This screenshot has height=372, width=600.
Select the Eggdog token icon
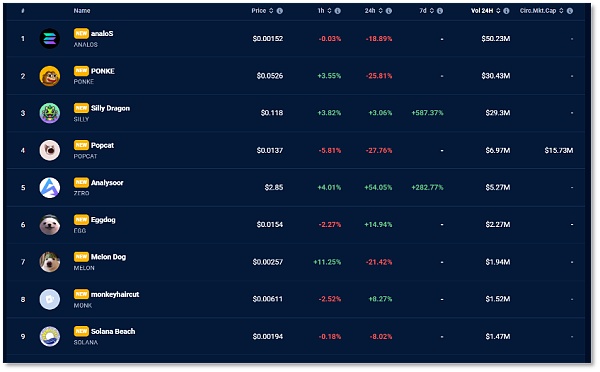(50, 225)
